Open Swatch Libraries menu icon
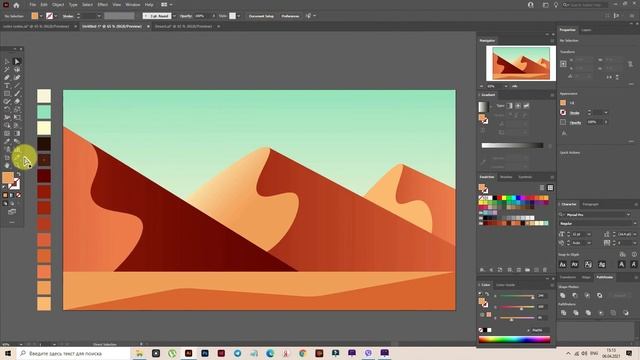Image resolution: width=640 pixels, height=360 pixels. coord(482,270)
